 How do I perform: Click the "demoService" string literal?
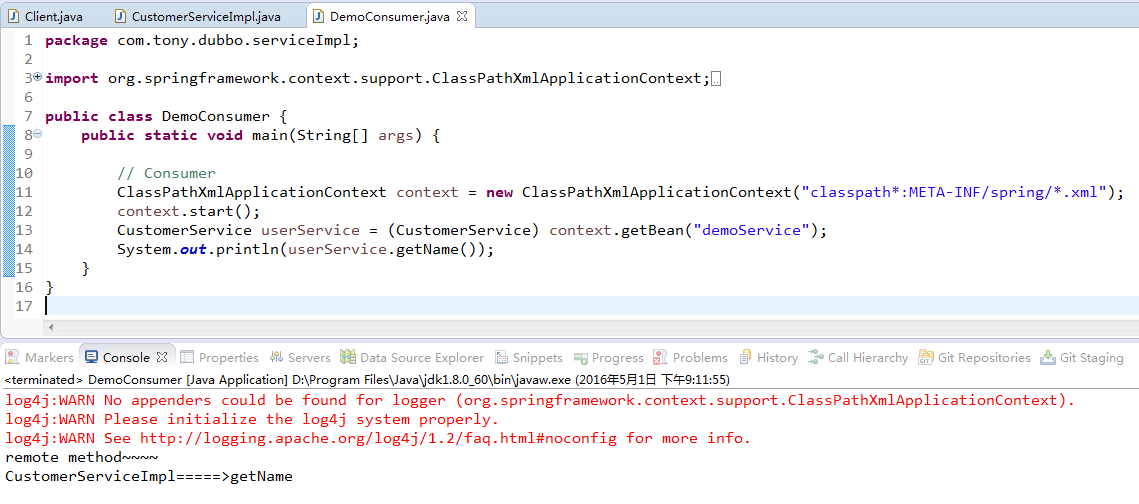[x=749, y=229]
